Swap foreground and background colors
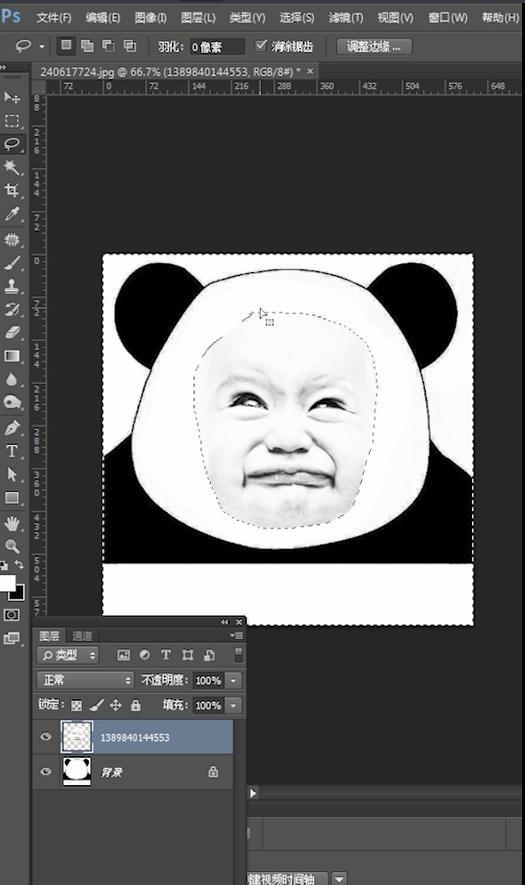The width and height of the screenshot is (525, 885). pyautogui.click(x=19, y=564)
